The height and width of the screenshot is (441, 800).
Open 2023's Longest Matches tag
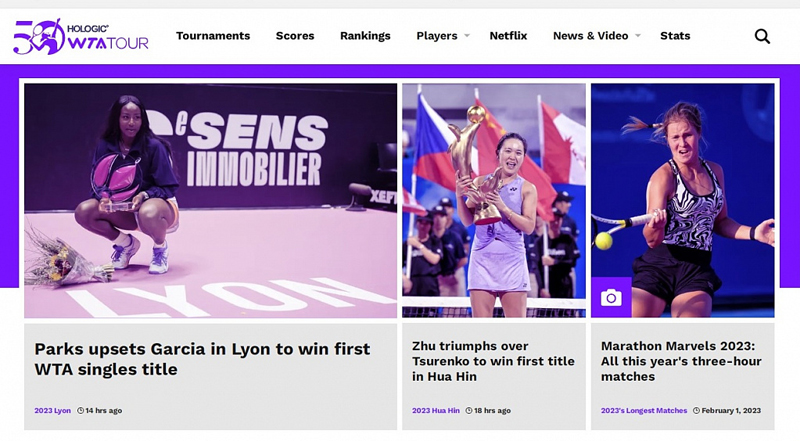644,410
